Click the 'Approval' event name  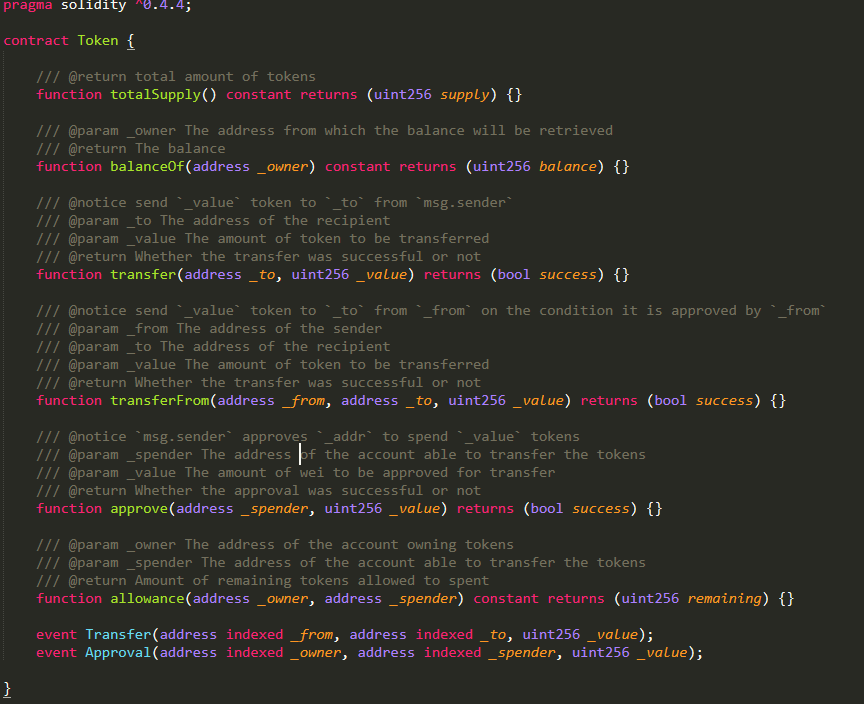(118, 653)
